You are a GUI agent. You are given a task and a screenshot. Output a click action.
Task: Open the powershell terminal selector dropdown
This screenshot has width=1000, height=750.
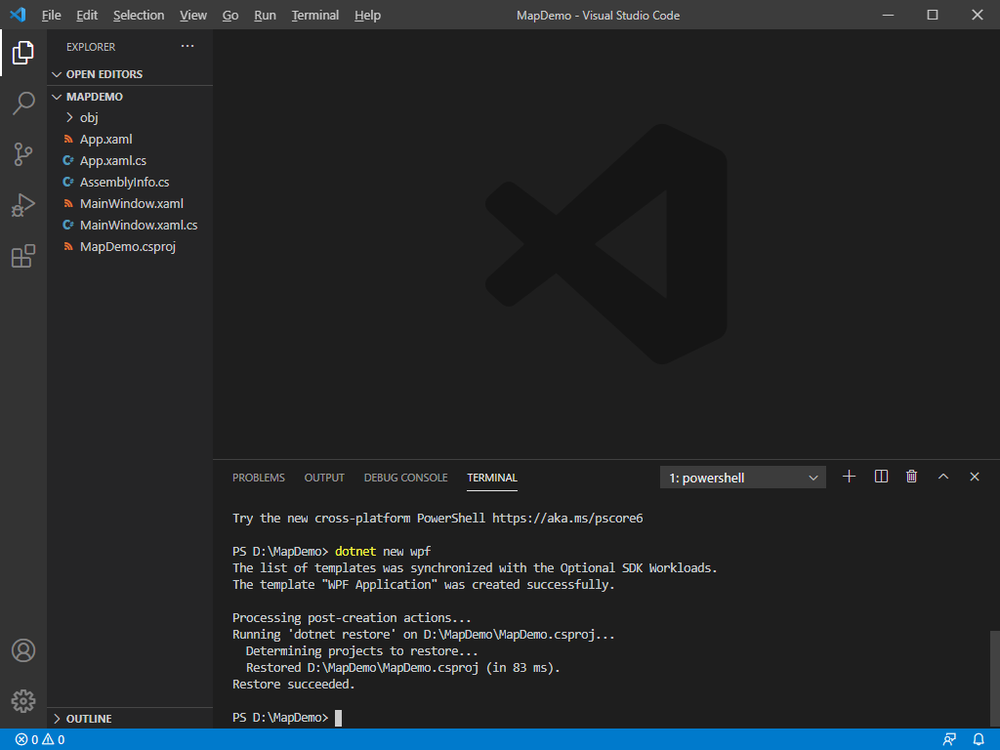coord(743,478)
